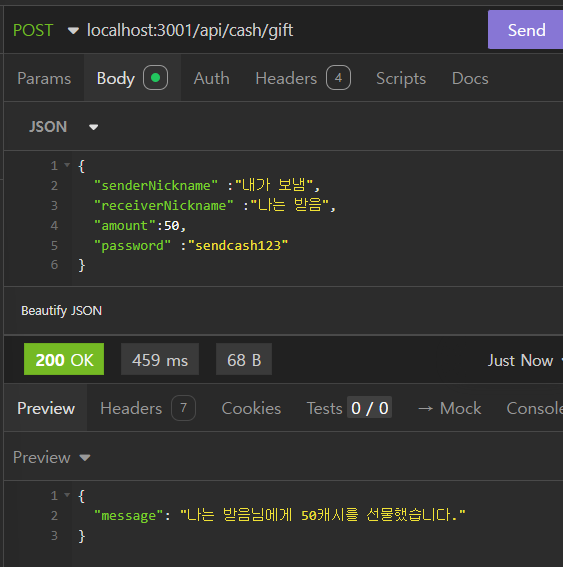Open the Just Now history dropdown
The height and width of the screenshot is (567, 563).
tap(524, 360)
